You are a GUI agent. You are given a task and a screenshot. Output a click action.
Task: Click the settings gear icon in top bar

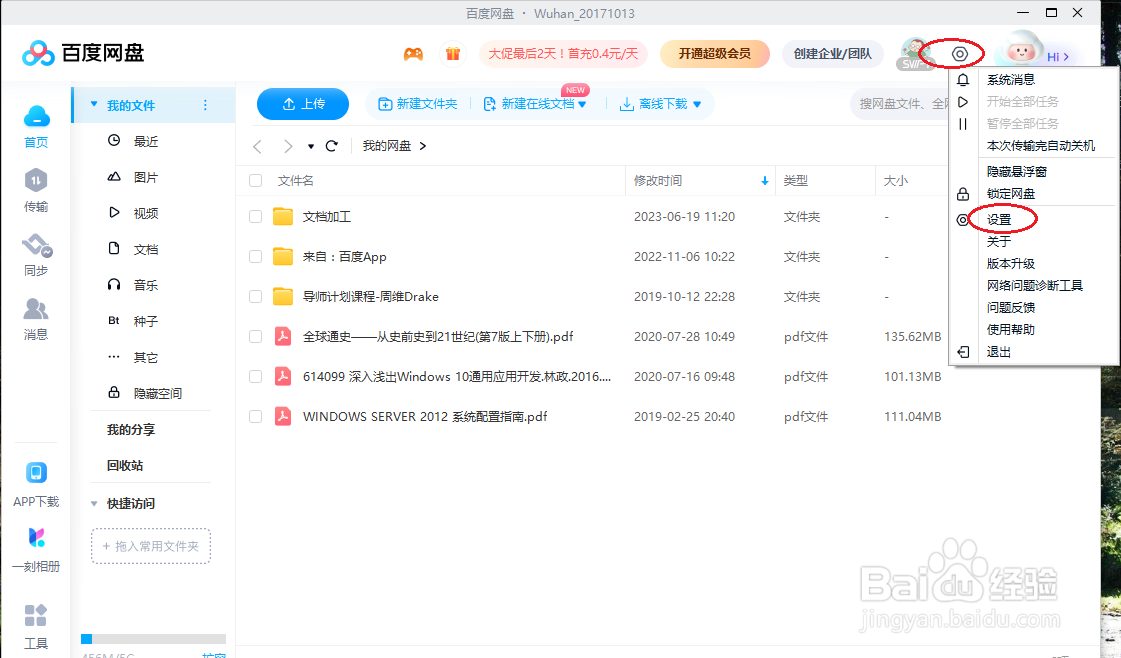click(959, 54)
